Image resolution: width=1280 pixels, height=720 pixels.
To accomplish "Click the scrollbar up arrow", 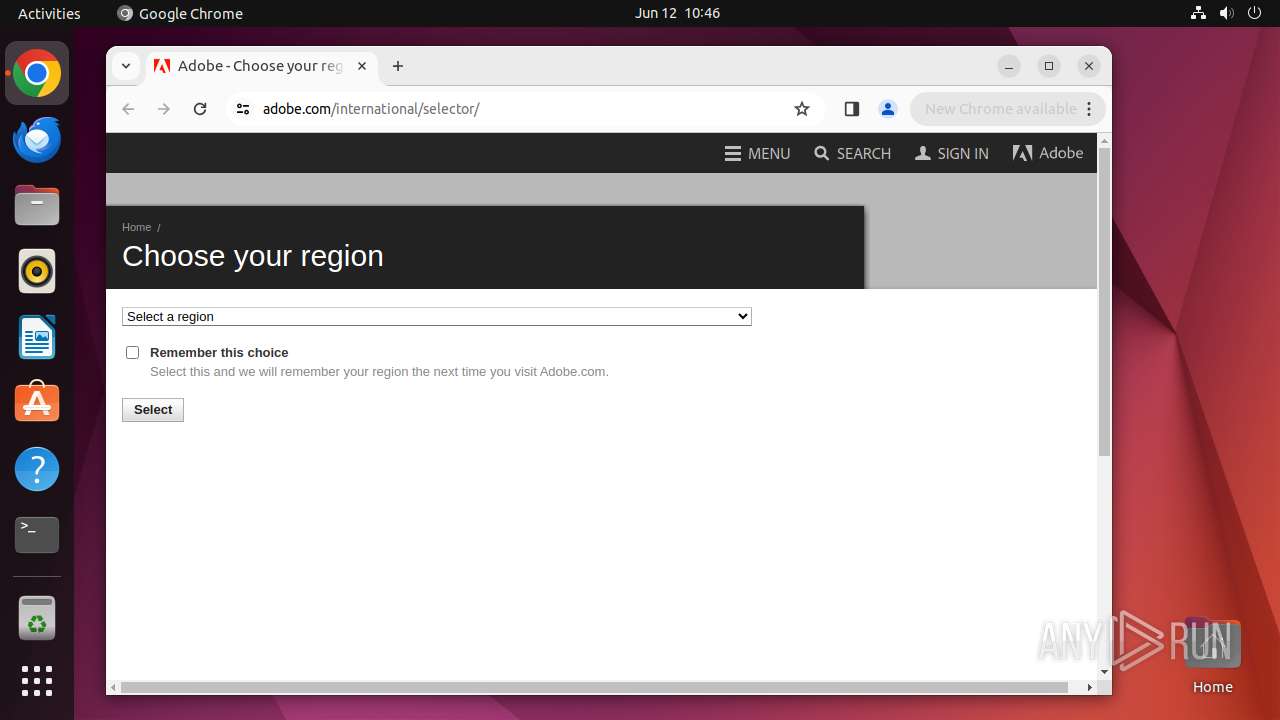I will (1104, 140).
